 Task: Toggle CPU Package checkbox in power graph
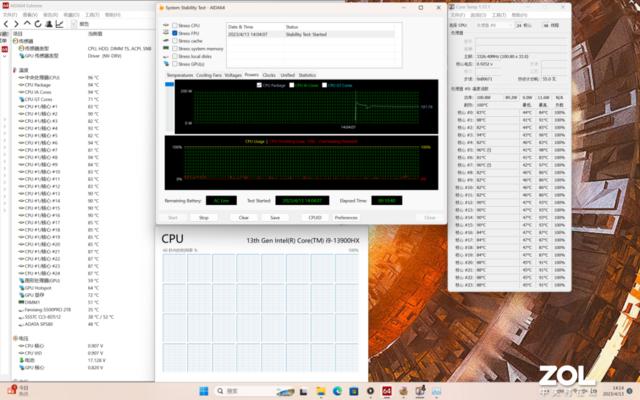tap(259, 85)
